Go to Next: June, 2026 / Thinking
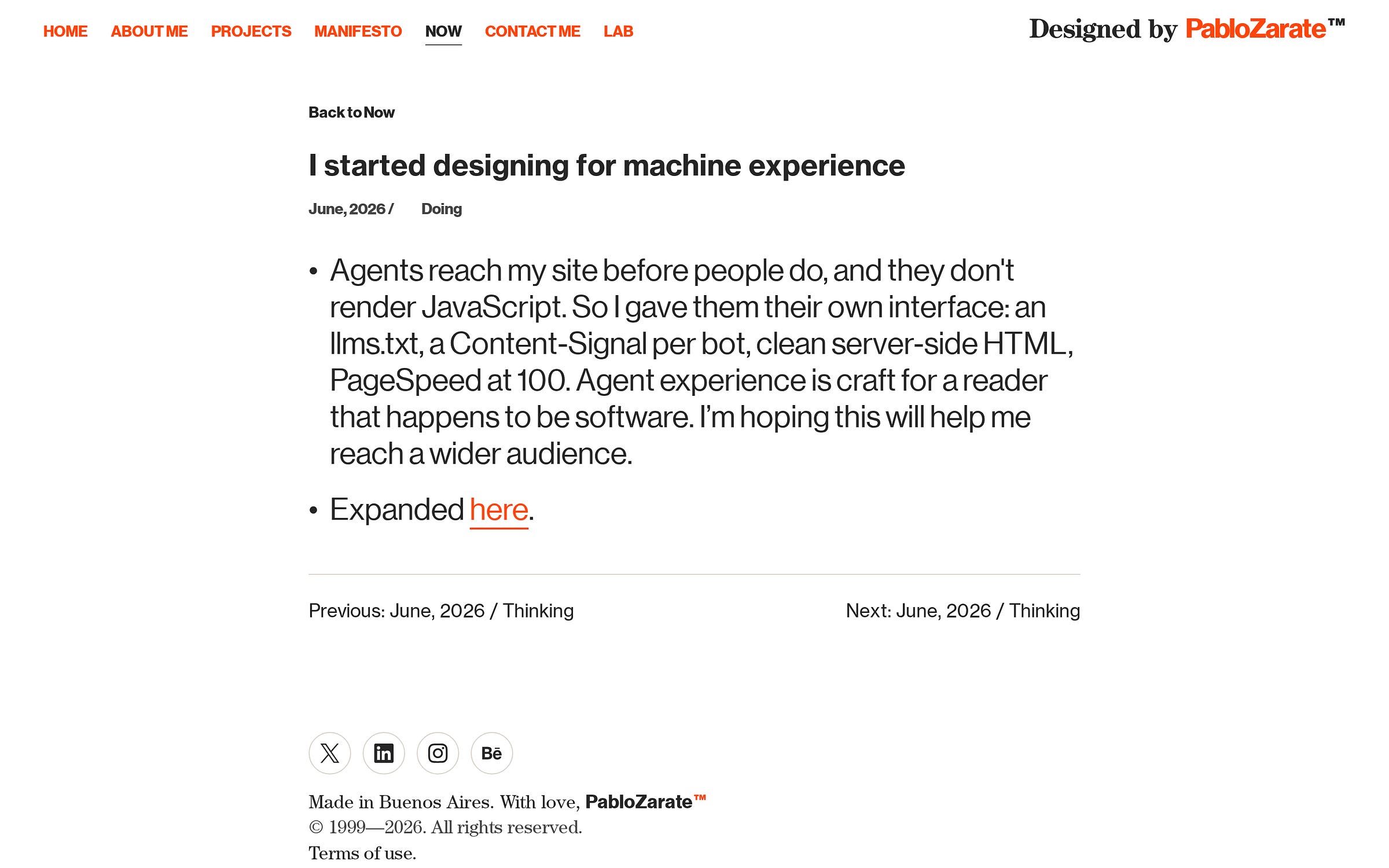1389x868 pixels. click(x=963, y=610)
